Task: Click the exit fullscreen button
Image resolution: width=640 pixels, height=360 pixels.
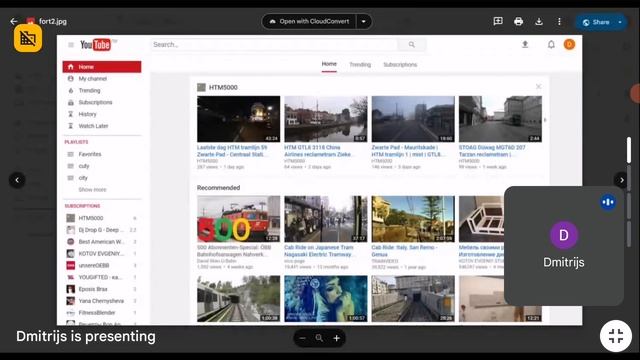Action: 616,336
